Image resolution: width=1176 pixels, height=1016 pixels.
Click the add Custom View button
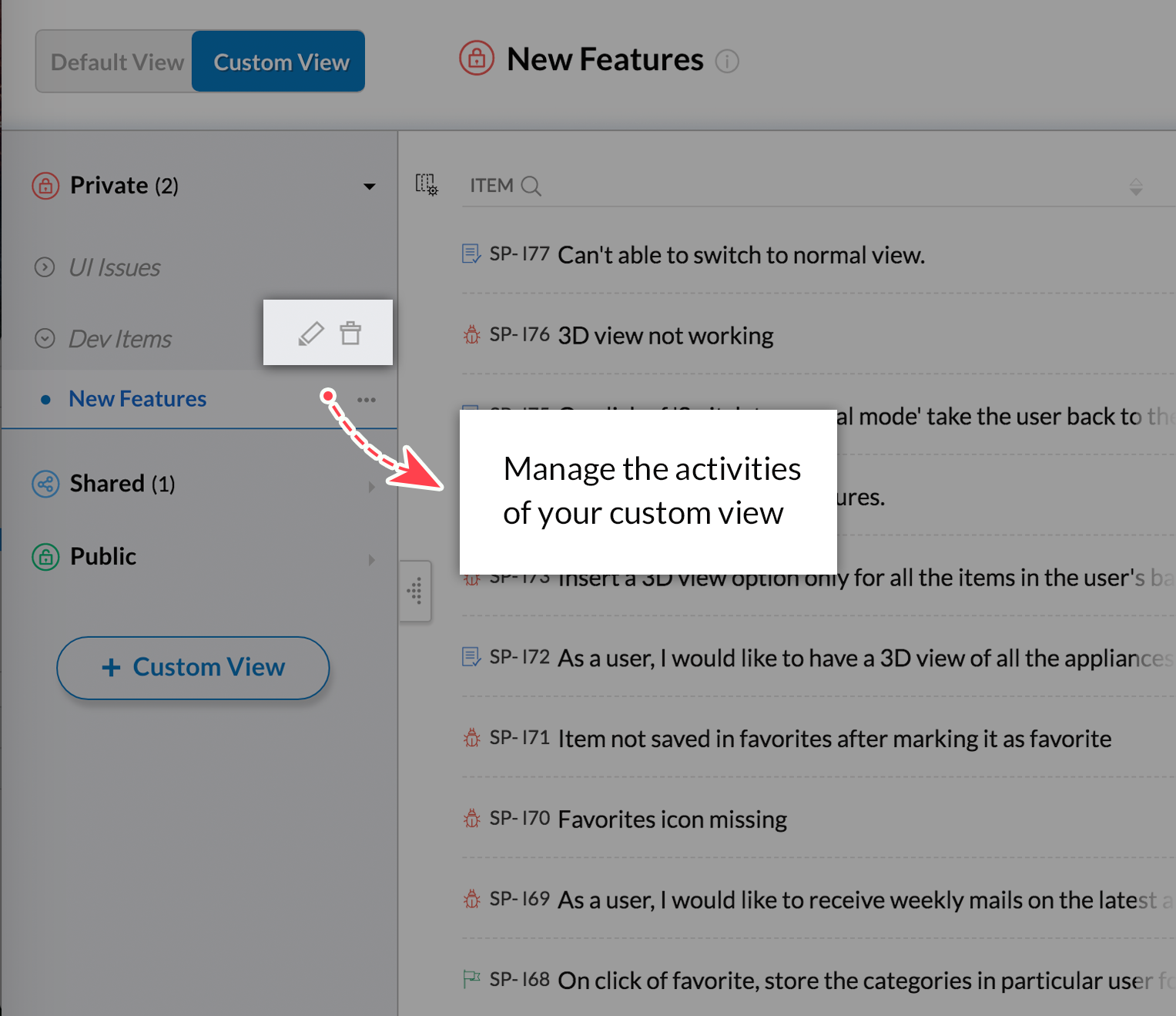(193, 667)
